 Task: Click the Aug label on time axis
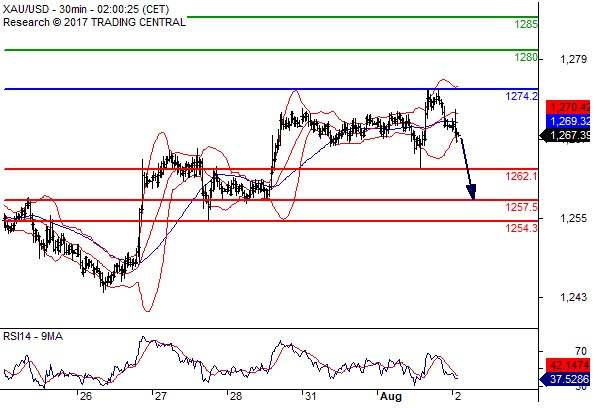click(391, 397)
